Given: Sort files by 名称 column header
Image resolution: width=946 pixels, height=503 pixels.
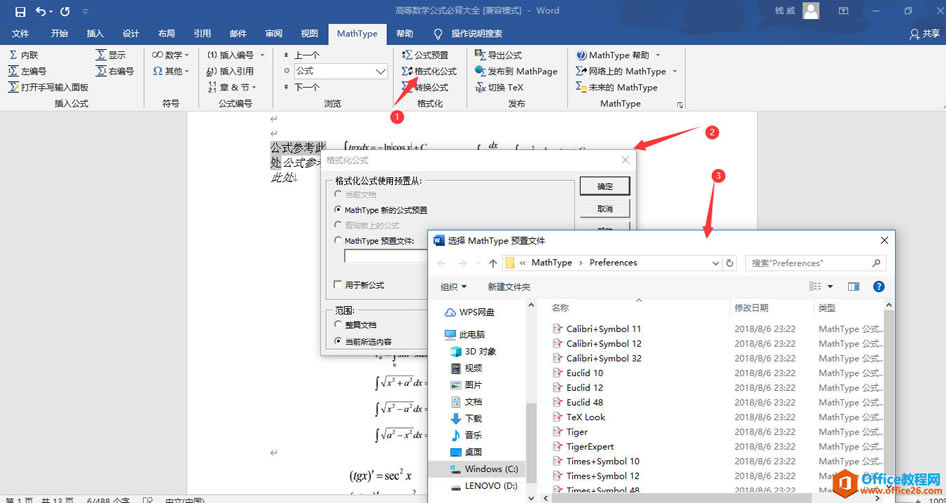Looking at the screenshot, I should pos(560,308).
